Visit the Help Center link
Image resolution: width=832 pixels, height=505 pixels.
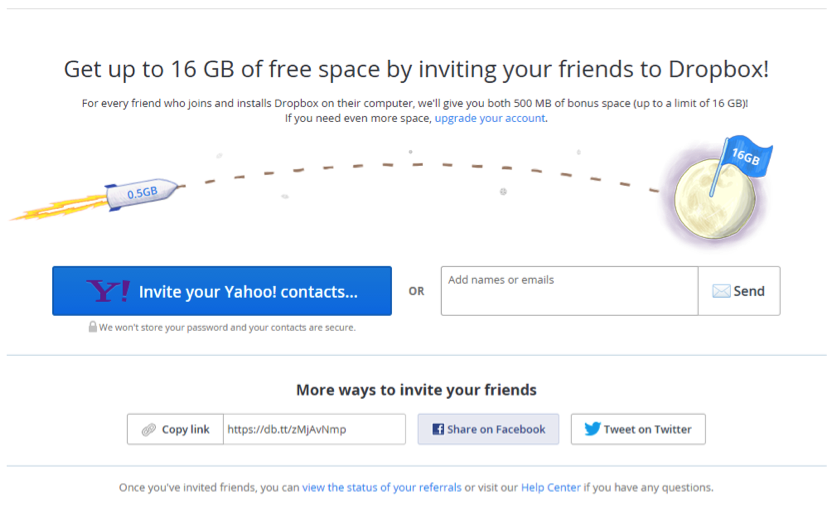[x=551, y=487]
